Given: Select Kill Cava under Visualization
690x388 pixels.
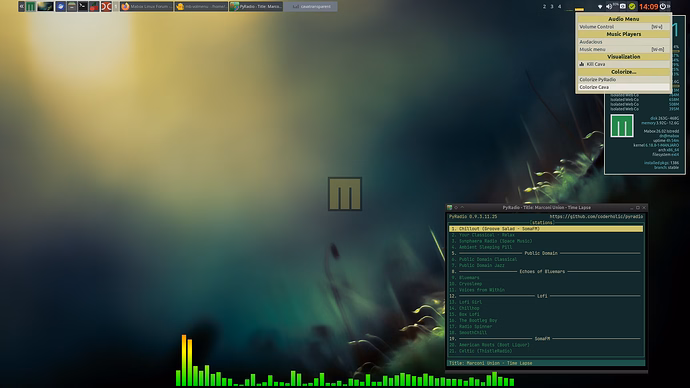Looking at the screenshot, I should pos(623,64).
